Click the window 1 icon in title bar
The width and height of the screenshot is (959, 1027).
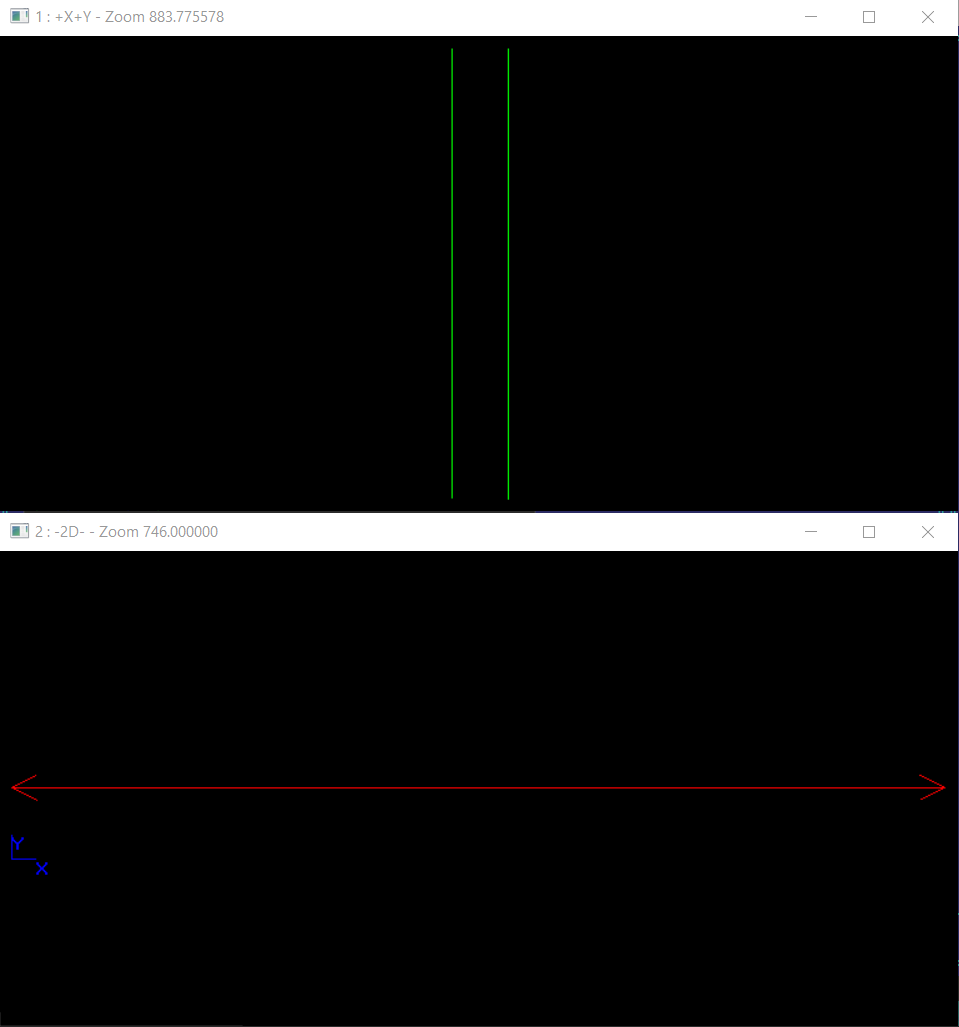(x=19, y=17)
